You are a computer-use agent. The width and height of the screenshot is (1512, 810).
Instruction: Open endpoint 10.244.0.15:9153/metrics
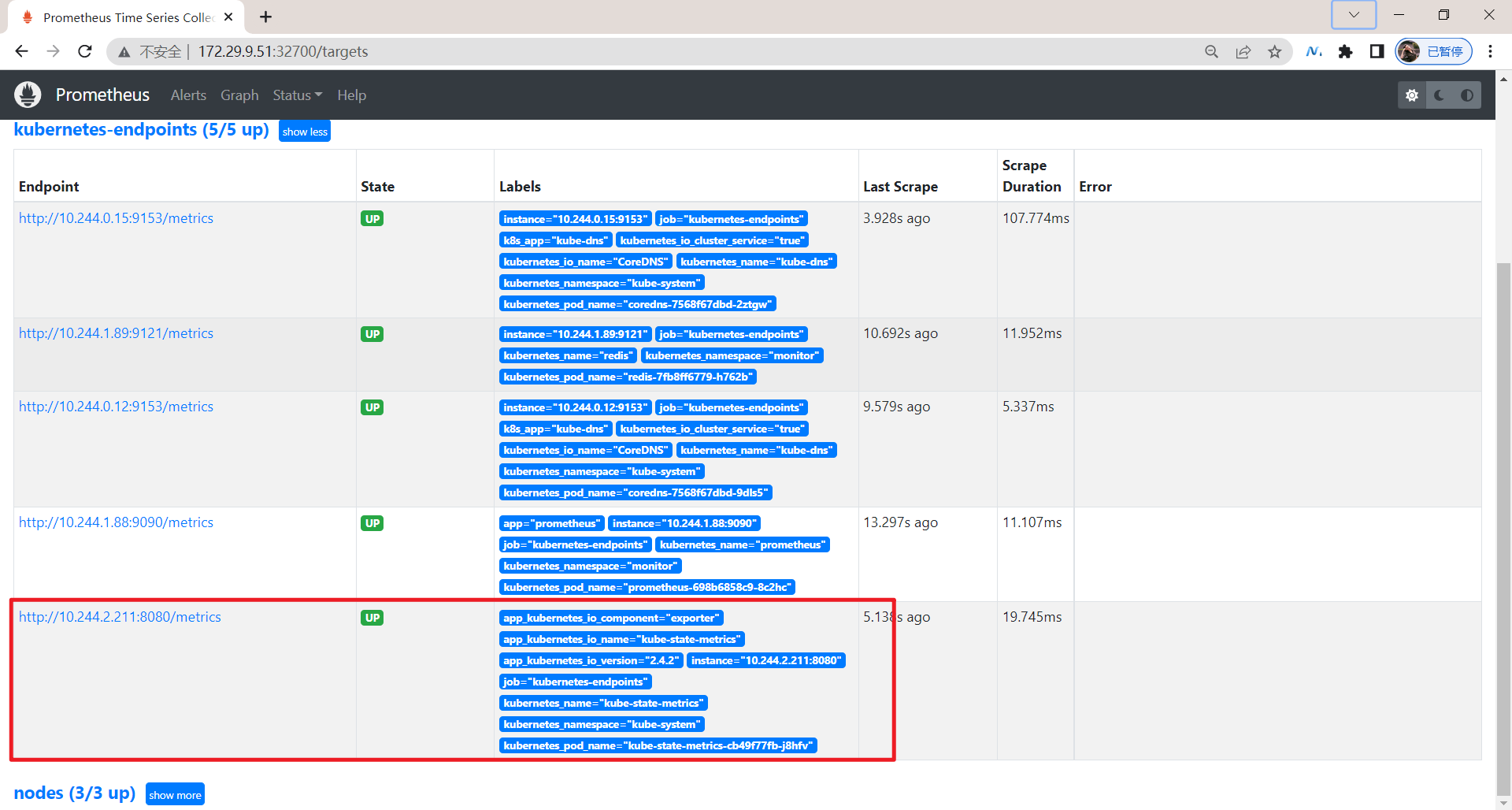pyautogui.click(x=116, y=218)
